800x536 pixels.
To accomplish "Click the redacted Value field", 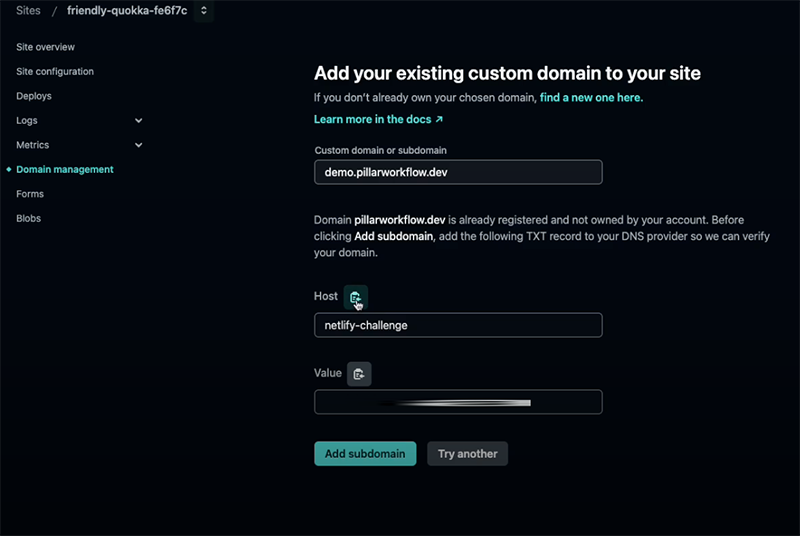I will coord(458,402).
